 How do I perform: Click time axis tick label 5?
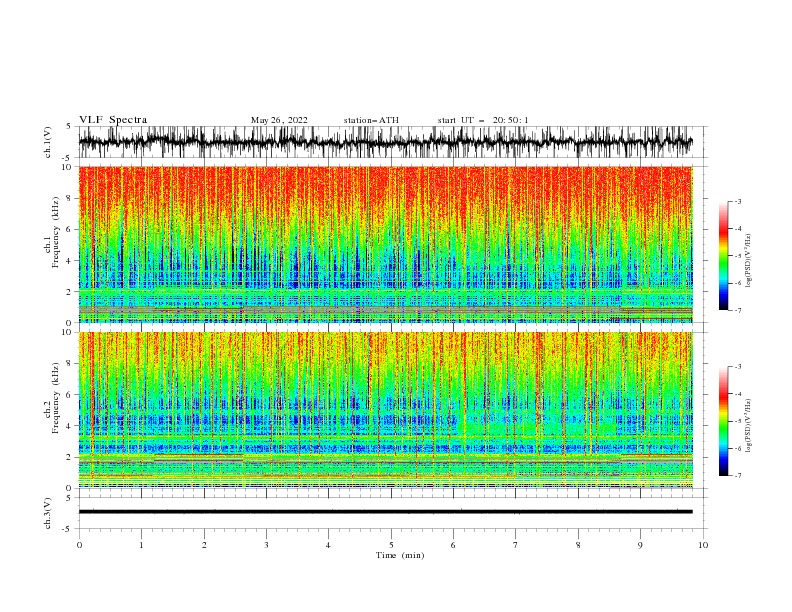(x=391, y=545)
